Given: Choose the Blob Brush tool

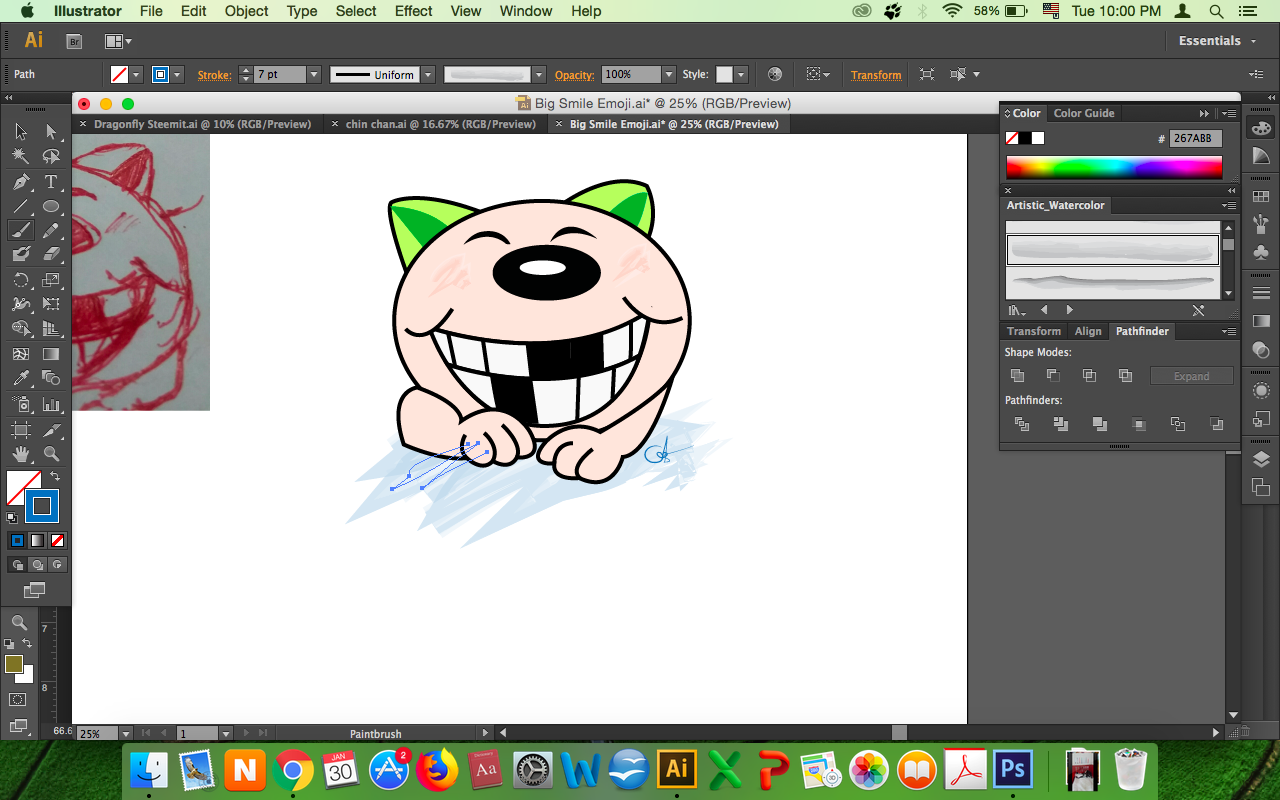Looking at the screenshot, I should [21, 254].
